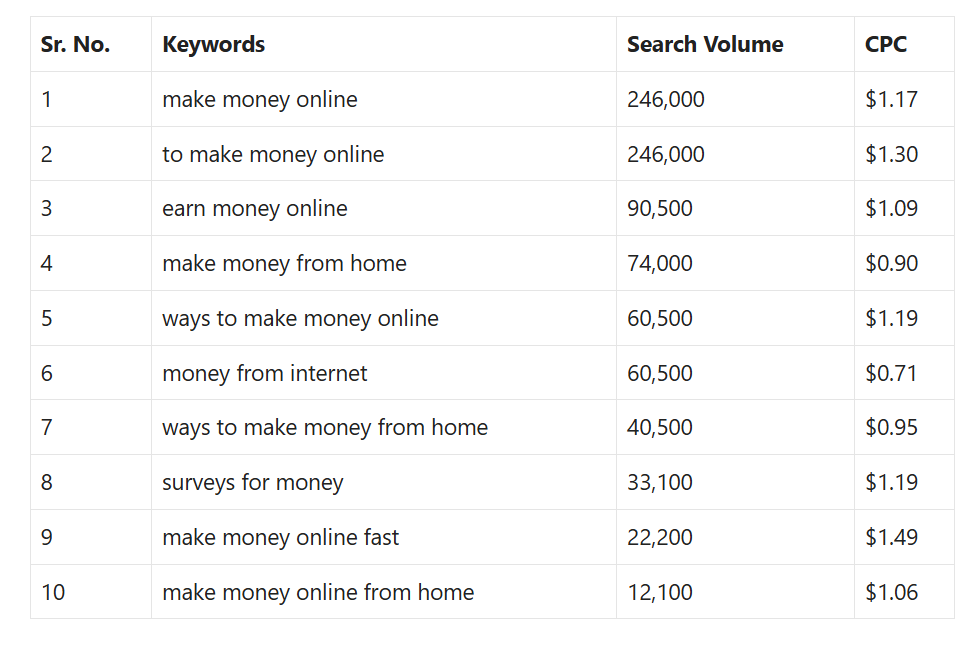Click the 12,100 search volume value
Viewport: 979px width, 645px height.
point(659,592)
